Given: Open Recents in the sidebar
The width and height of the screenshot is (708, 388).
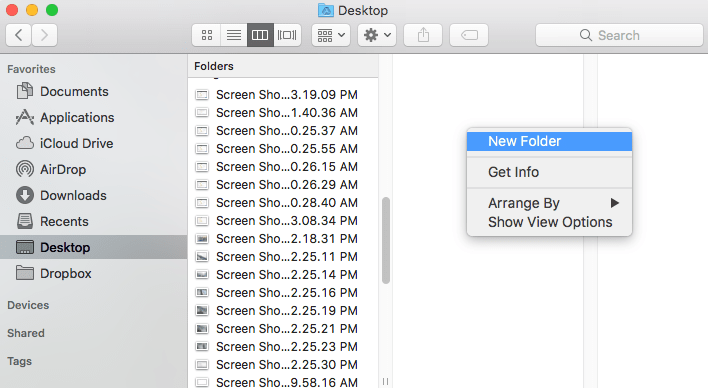Looking at the screenshot, I should coord(93,221).
